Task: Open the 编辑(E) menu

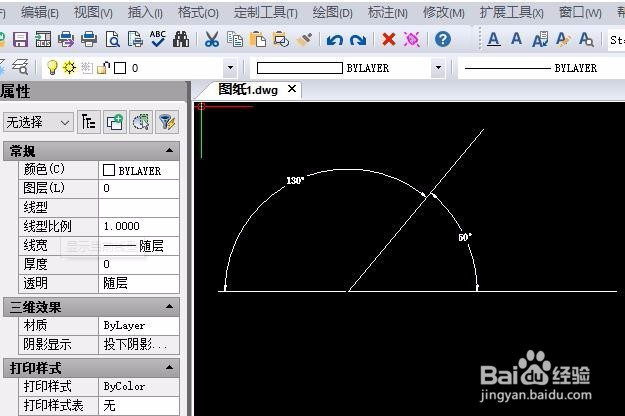Action: (39, 13)
